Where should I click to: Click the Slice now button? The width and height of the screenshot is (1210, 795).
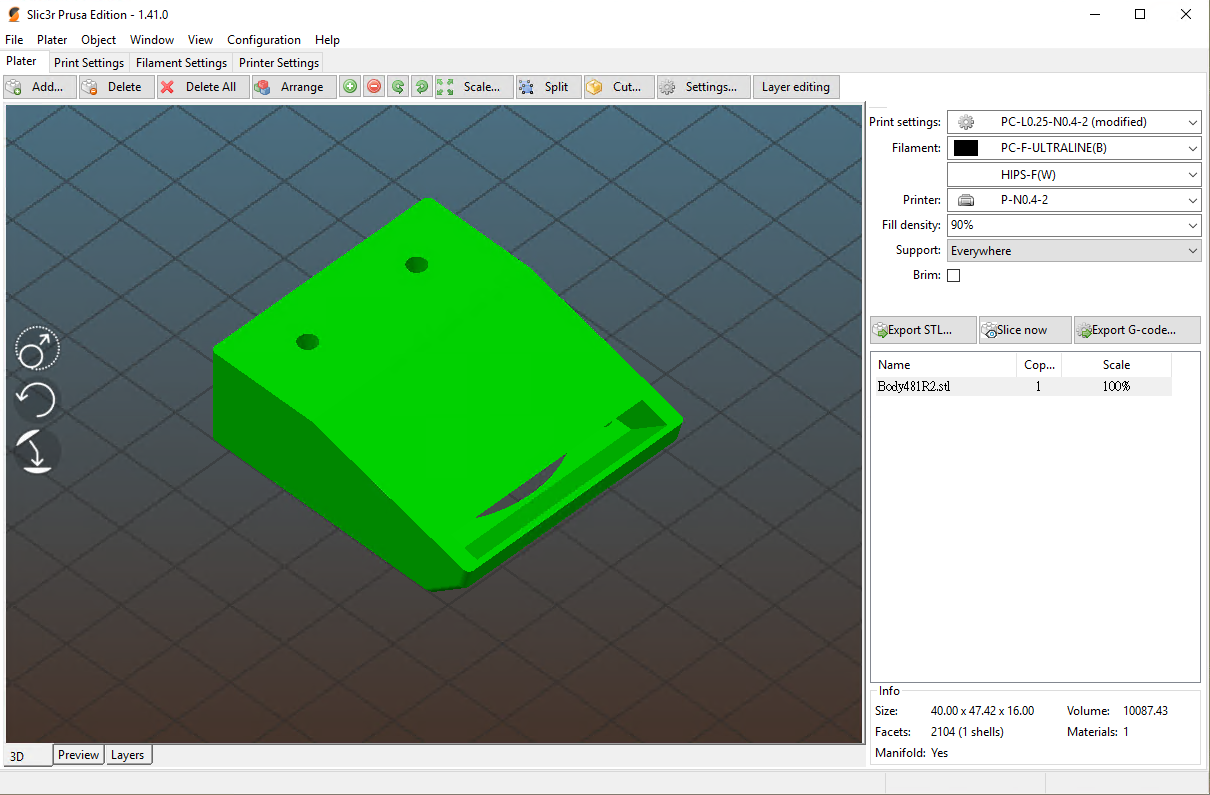[1025, 330]
